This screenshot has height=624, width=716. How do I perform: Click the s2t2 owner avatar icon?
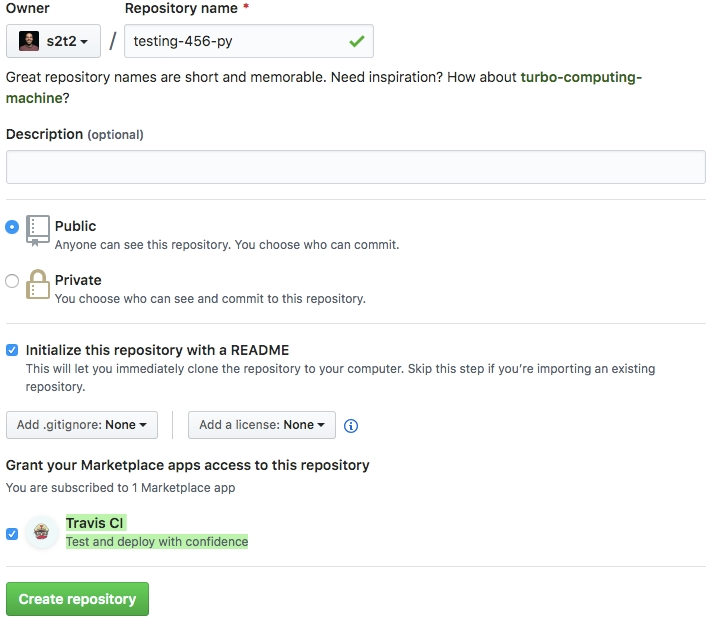coord(29,41)
